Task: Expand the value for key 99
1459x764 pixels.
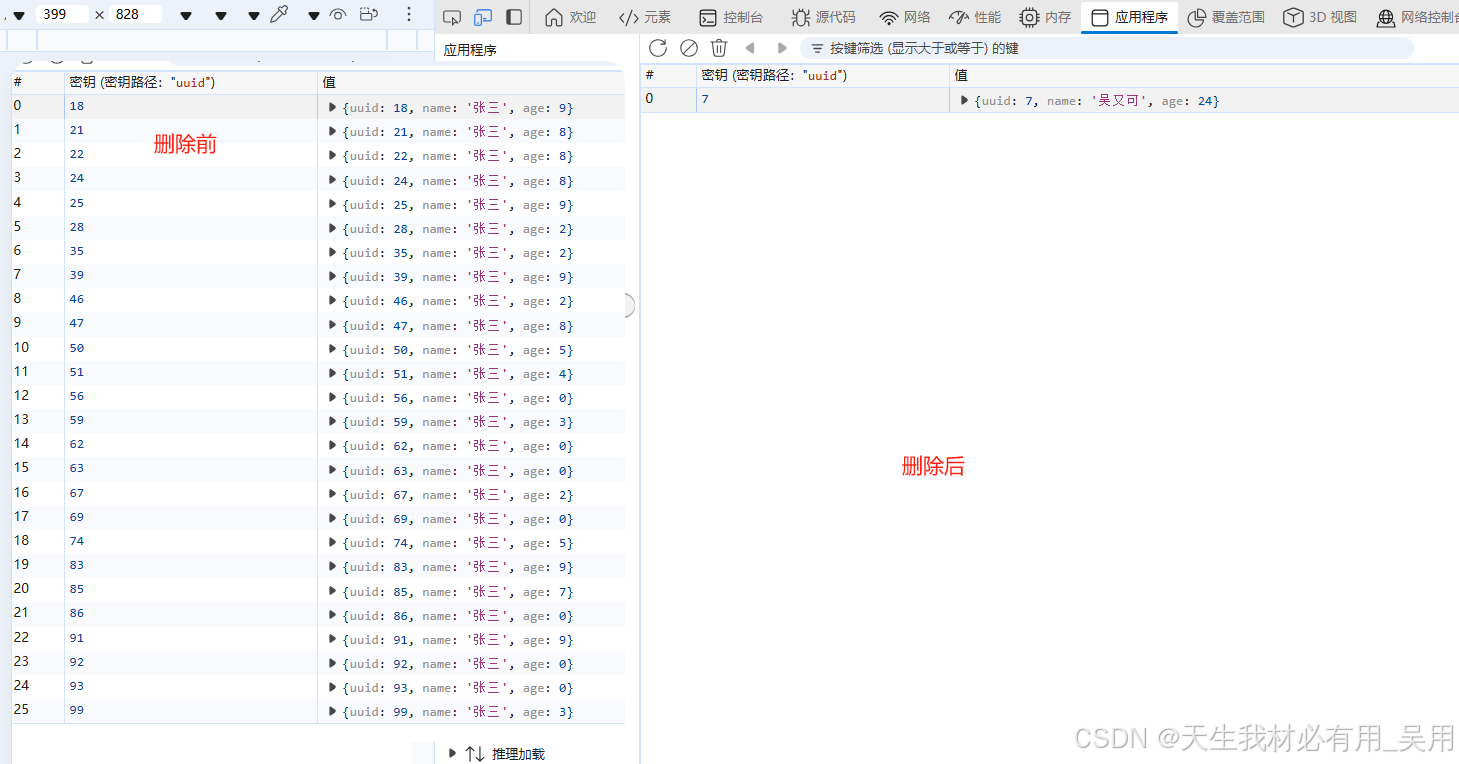Action: coord(331,711)
